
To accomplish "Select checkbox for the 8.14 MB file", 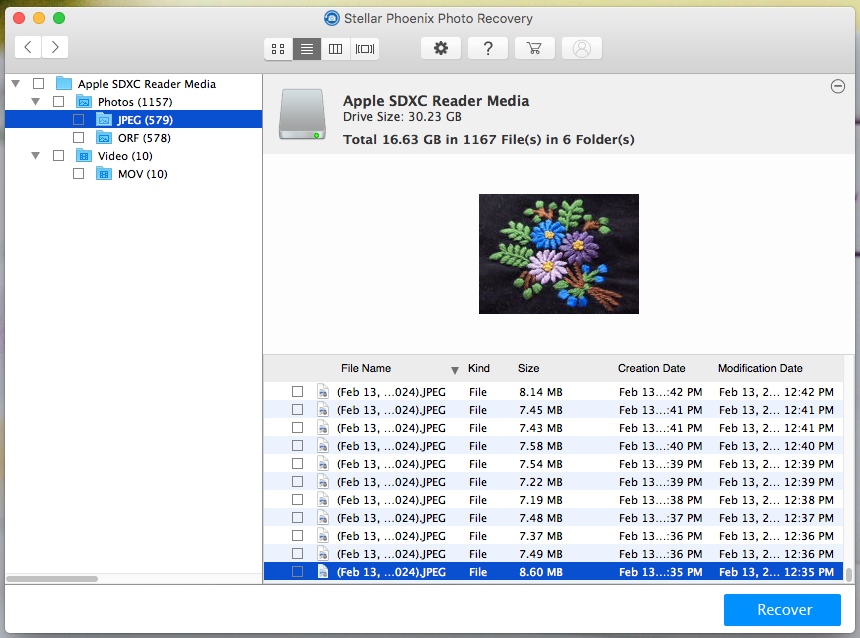I will pos(297,392).
